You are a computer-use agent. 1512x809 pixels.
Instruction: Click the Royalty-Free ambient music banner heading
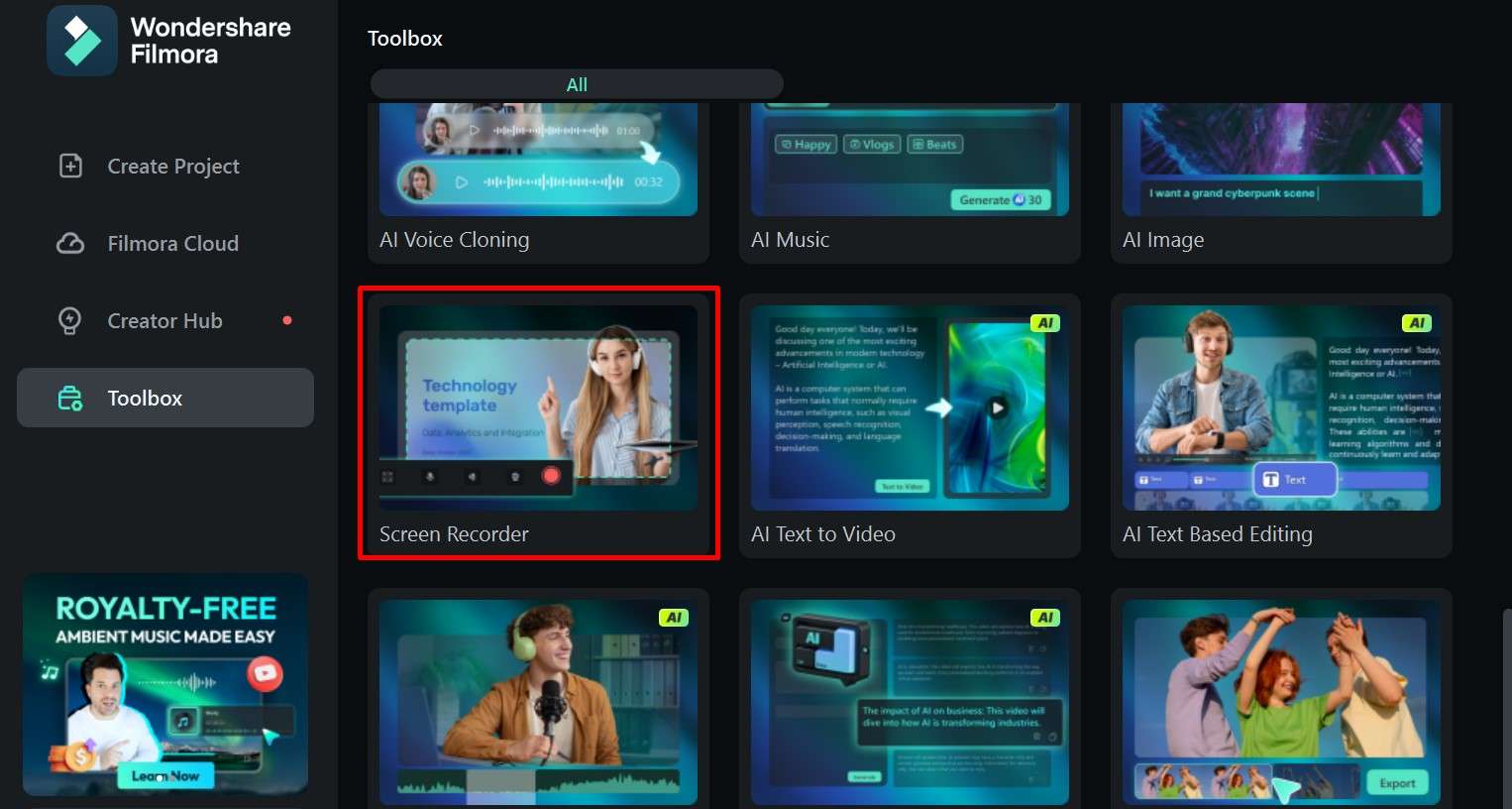pos(165,609)
